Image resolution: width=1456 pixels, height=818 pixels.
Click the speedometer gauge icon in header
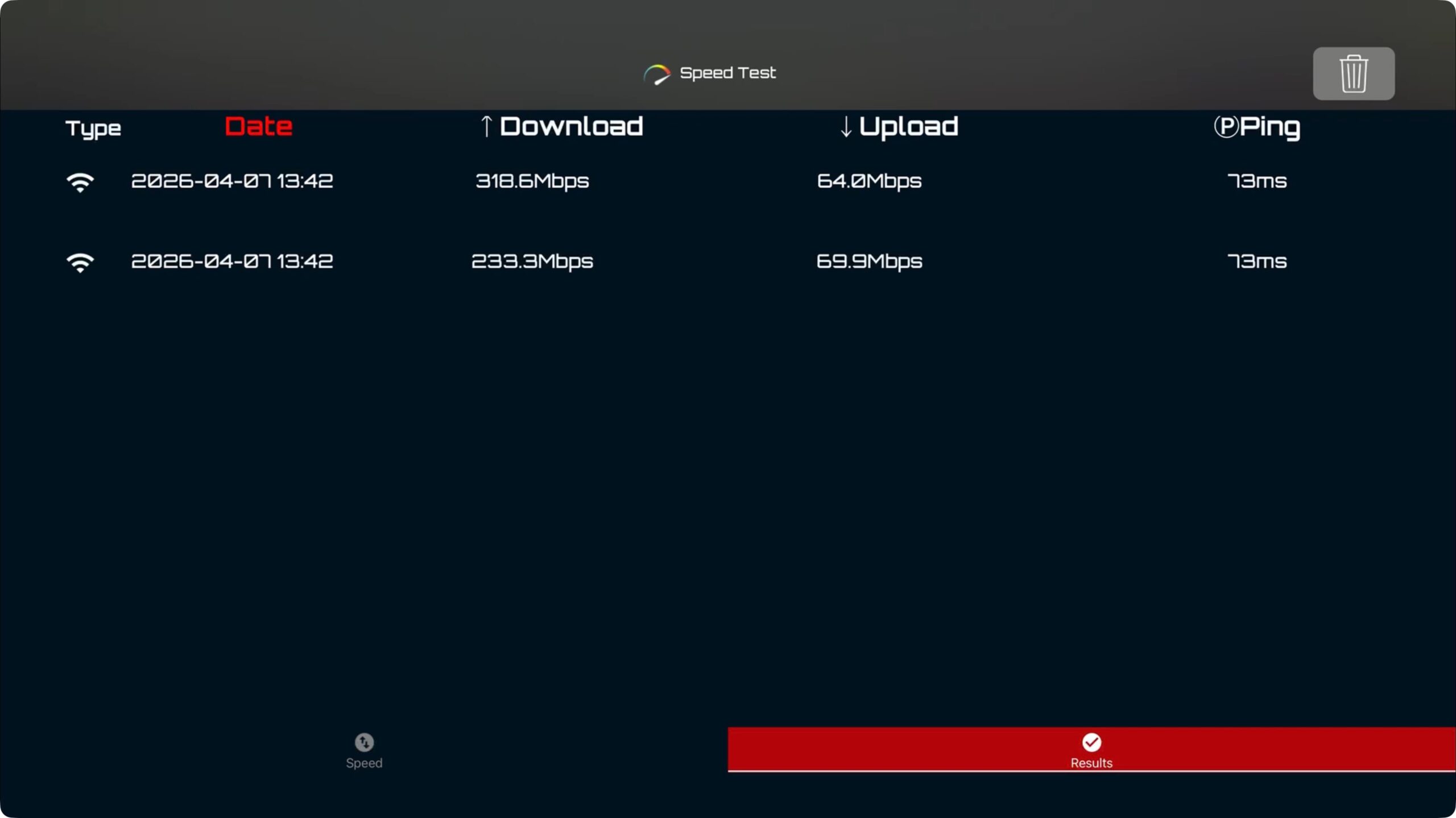tap(657, 74)
